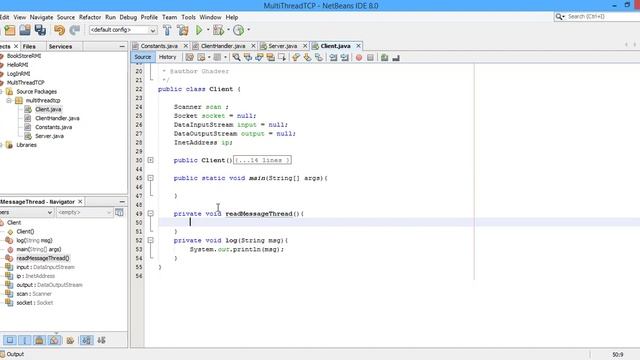
Task: Toggle bookmark on the current line
Action: [x=319, y=58]
